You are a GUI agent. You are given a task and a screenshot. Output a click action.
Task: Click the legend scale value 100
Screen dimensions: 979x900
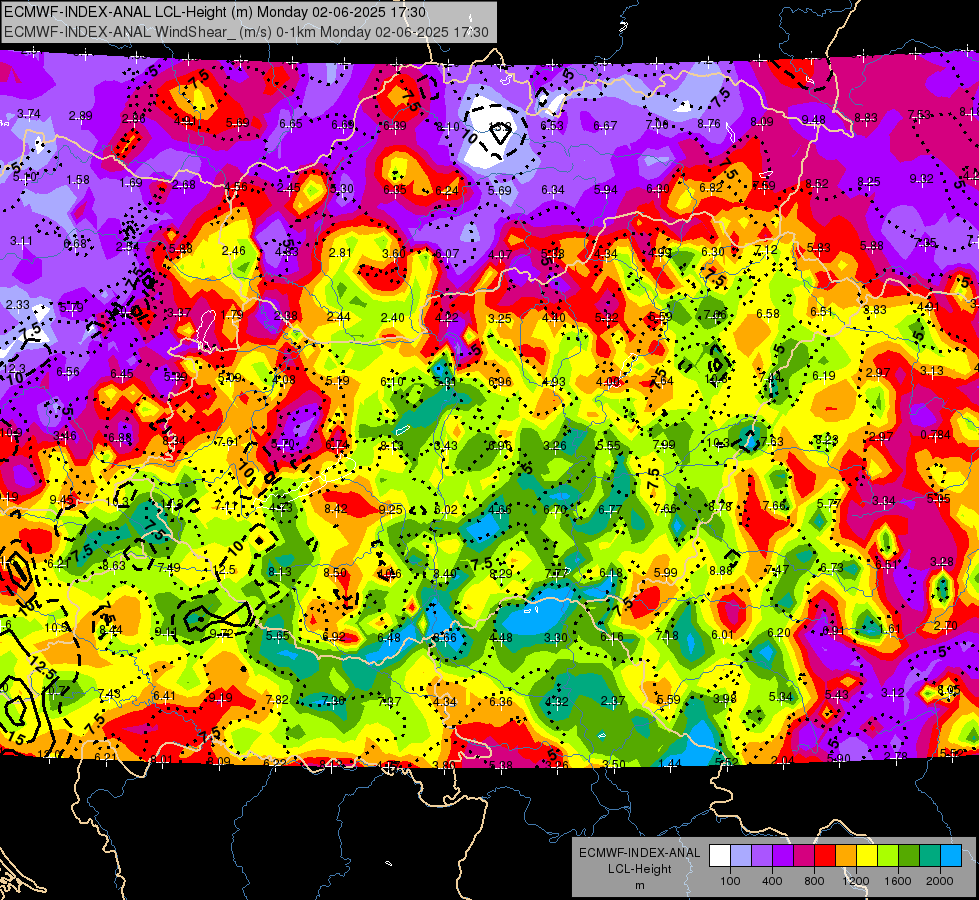click(x=730, y=881)
